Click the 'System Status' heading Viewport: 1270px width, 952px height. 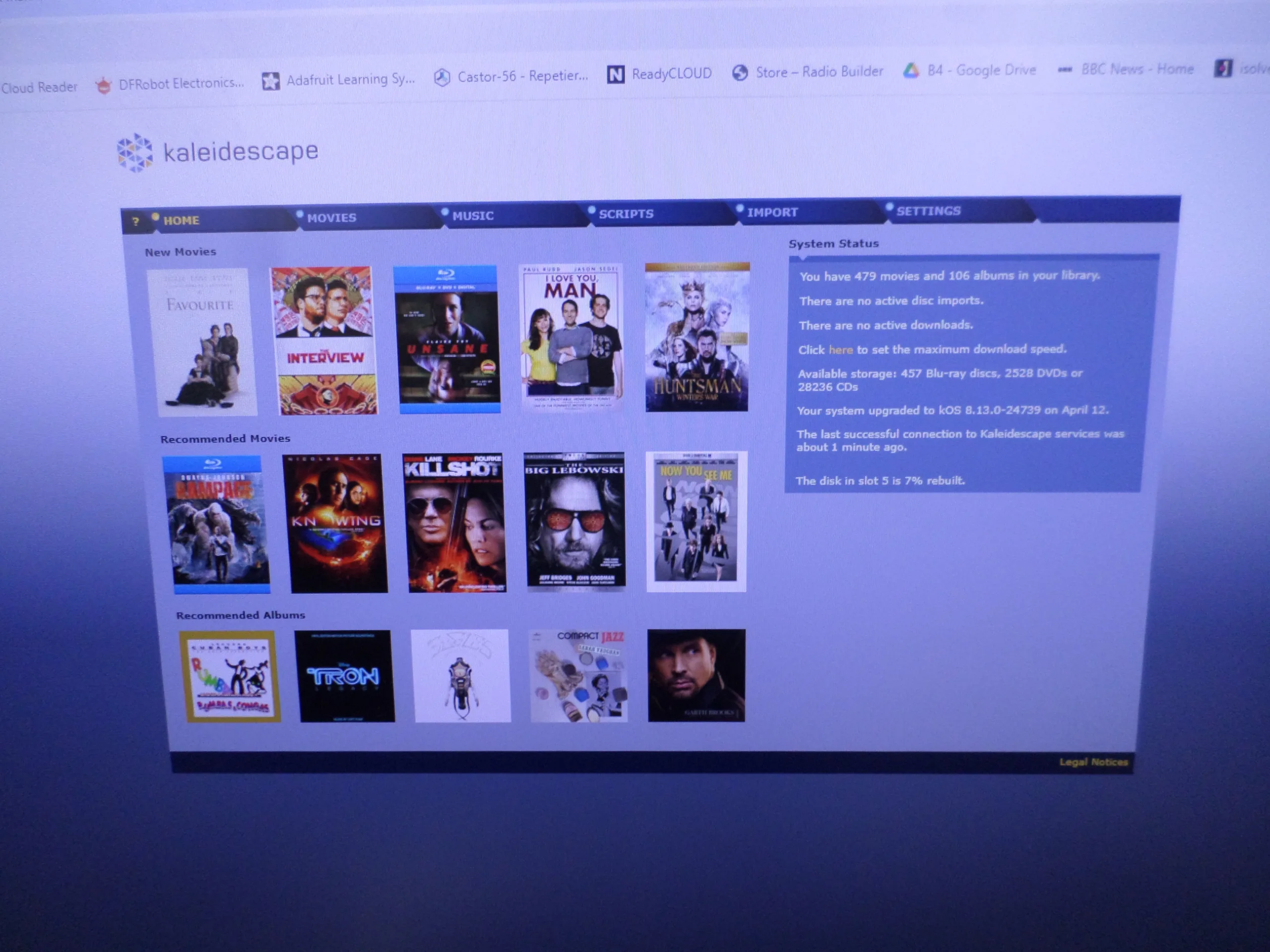pos(833,244)
